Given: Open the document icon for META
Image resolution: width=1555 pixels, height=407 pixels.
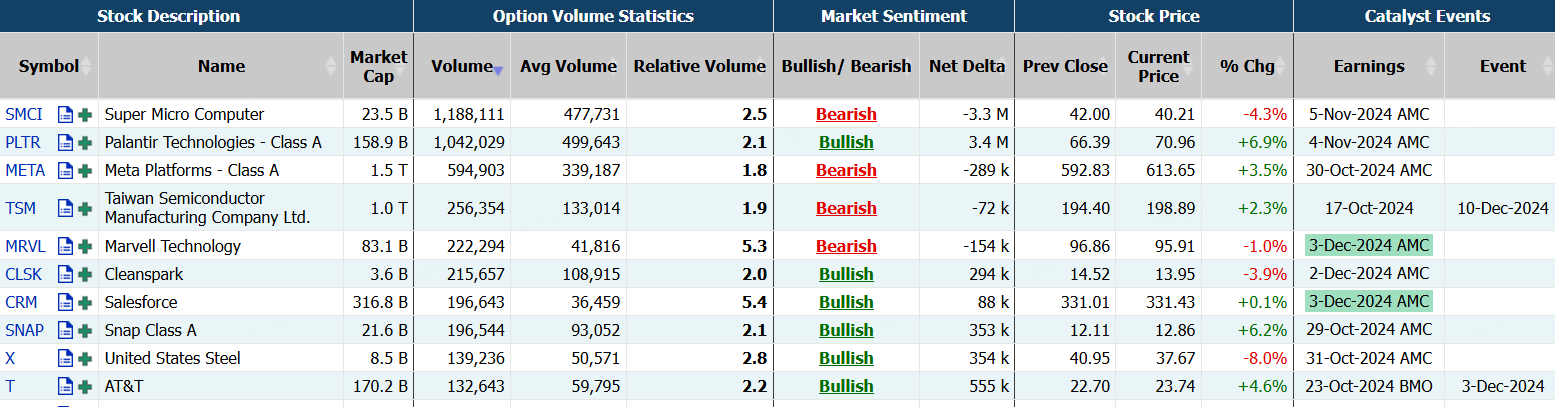Looking at the screenshot, I should 65,170.
